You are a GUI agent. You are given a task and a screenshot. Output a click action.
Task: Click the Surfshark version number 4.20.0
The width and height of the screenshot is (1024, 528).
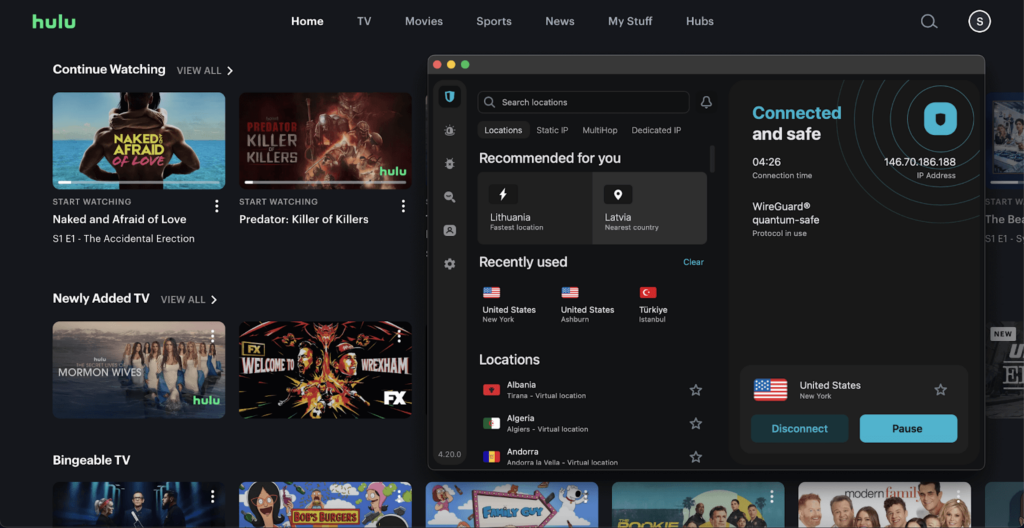coord(449,454)
